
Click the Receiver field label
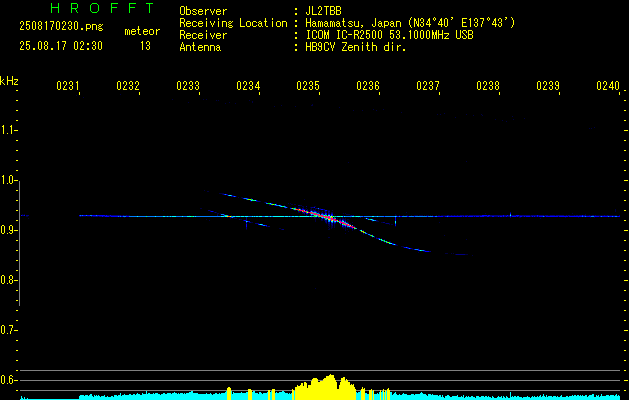click(203, 35)
